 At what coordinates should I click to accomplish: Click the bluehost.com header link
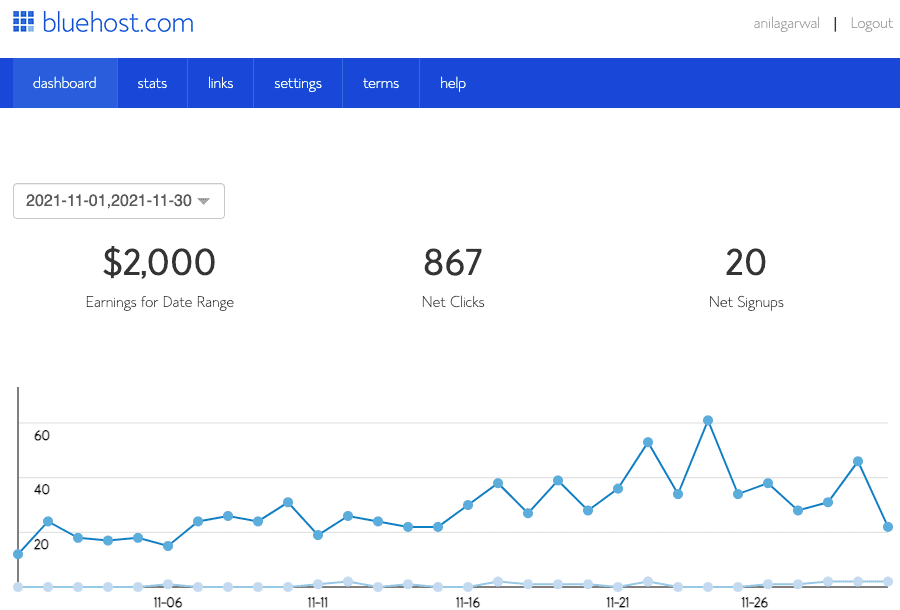click(116, 22)
